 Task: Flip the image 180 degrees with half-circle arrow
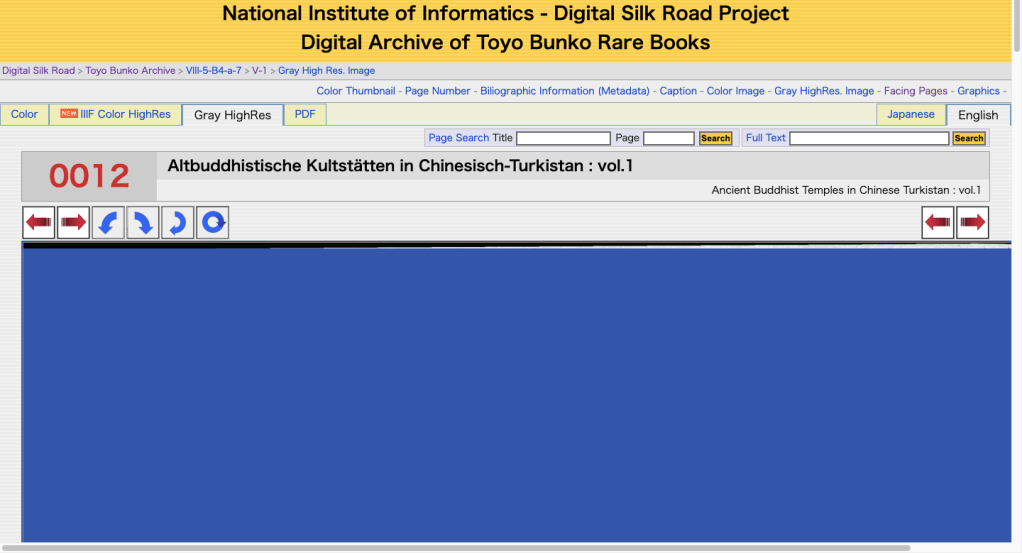[177, 222]
